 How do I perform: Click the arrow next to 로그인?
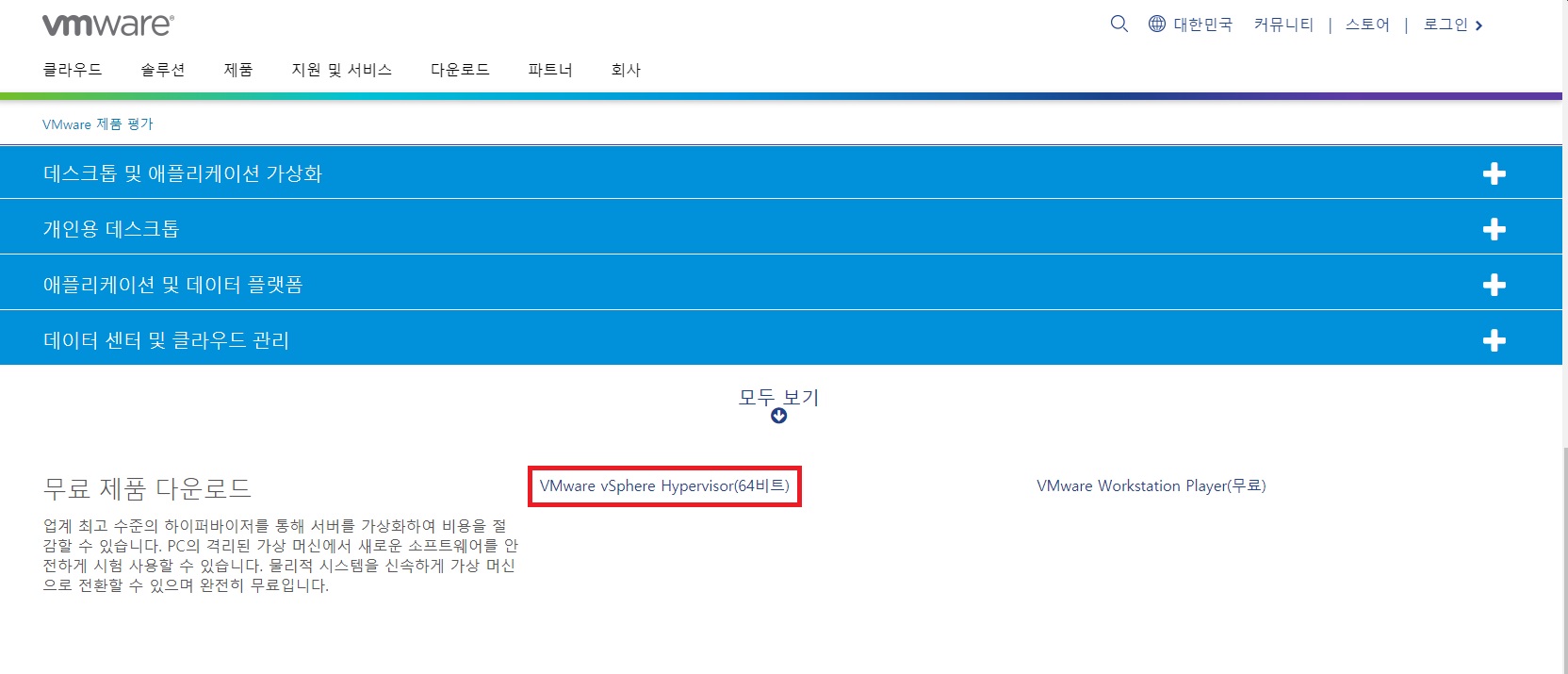pyautogui.click(x=1478, y=25)
